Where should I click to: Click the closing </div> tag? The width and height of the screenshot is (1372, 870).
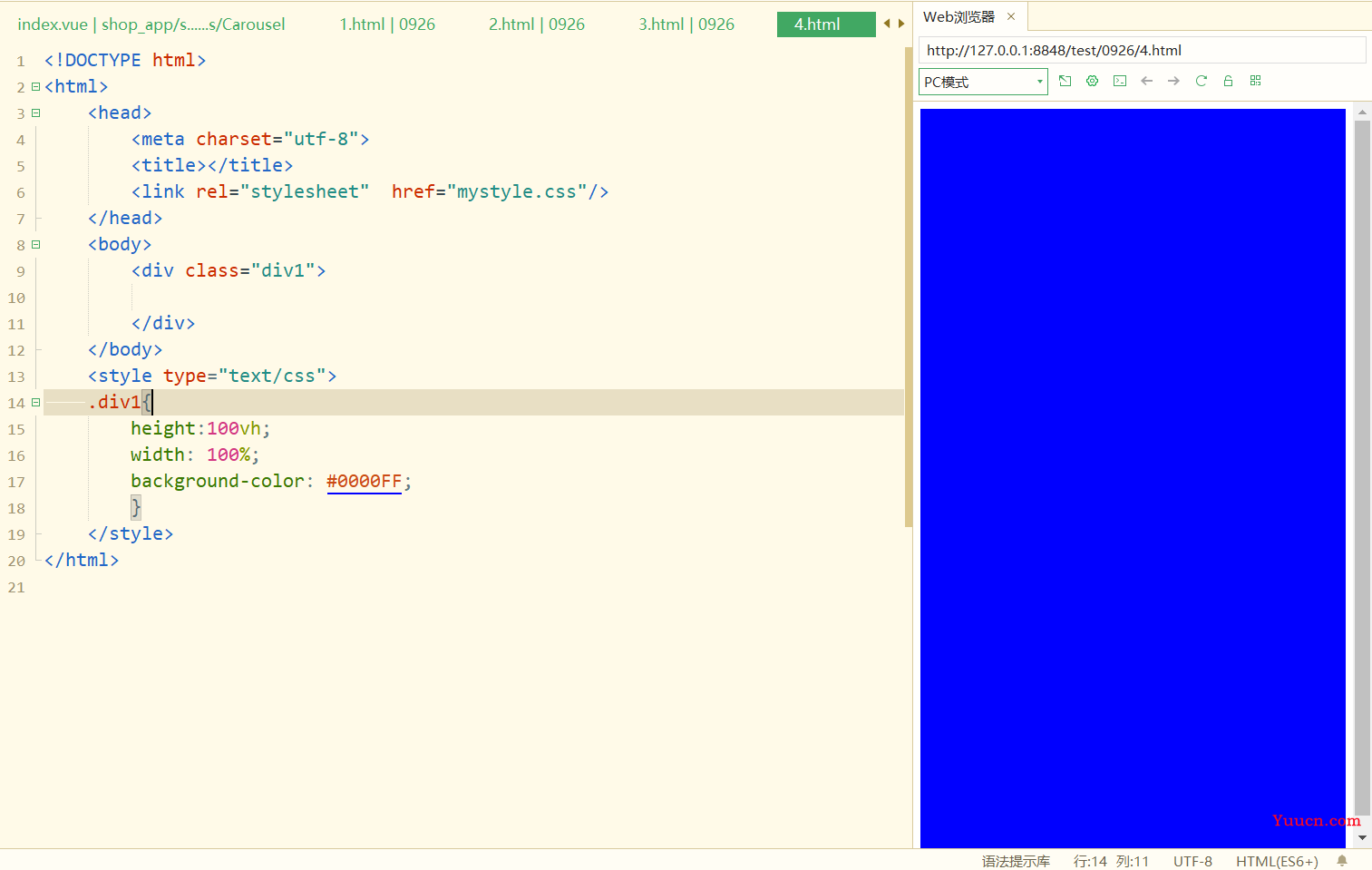[163, 323]
